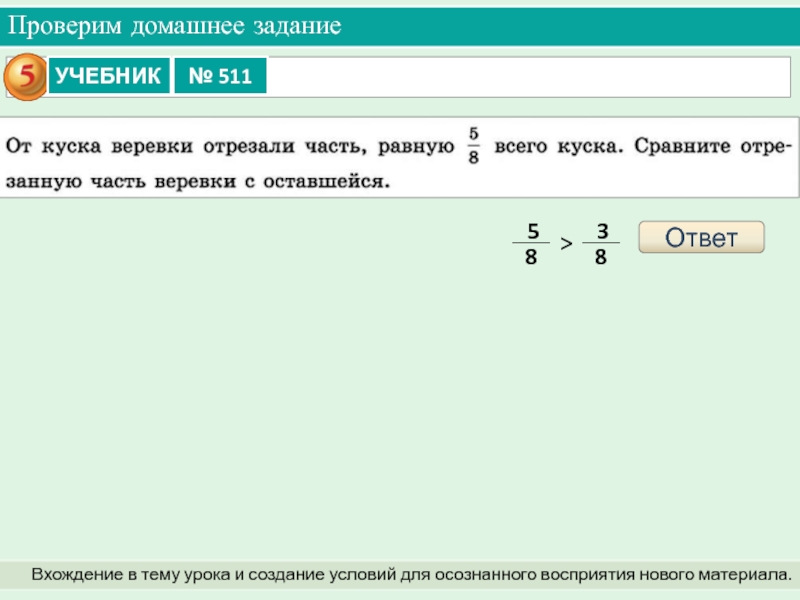Click the 5/8 fraction inside the problem text
Image resolution: width=800 pixels, height=600 pixels.
point(473,145)
